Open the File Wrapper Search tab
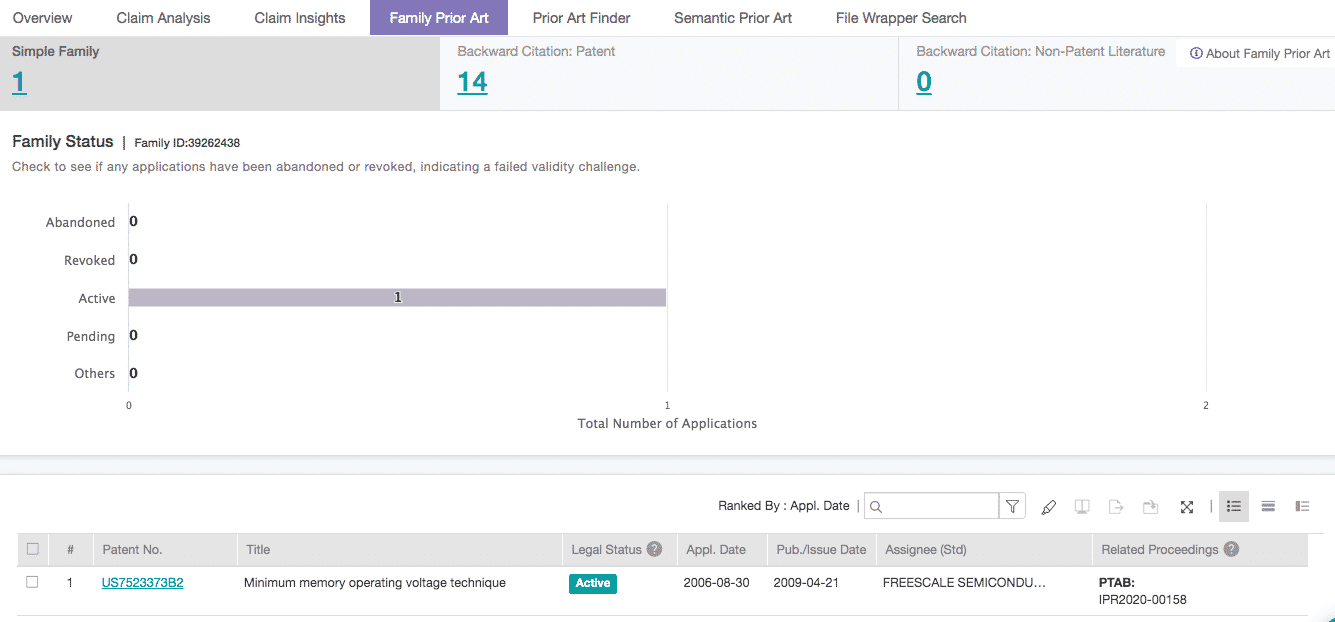This screenshot has height=622, width=1335. click(901, 18)
